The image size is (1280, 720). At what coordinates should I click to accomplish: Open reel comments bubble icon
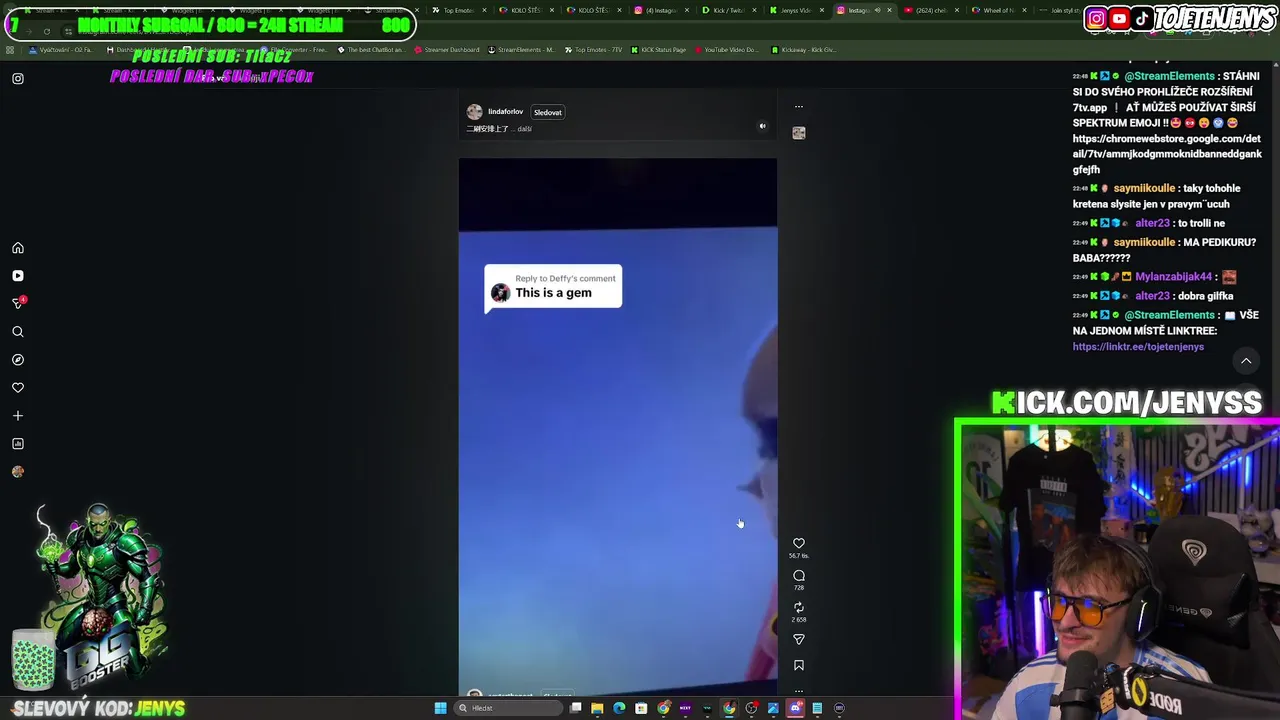[799, 576]
